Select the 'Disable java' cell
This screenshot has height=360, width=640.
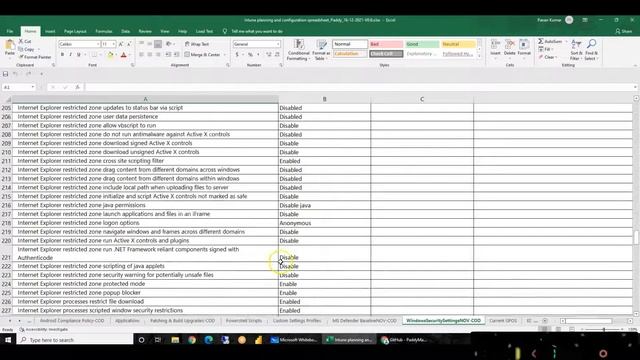point(324,205)
